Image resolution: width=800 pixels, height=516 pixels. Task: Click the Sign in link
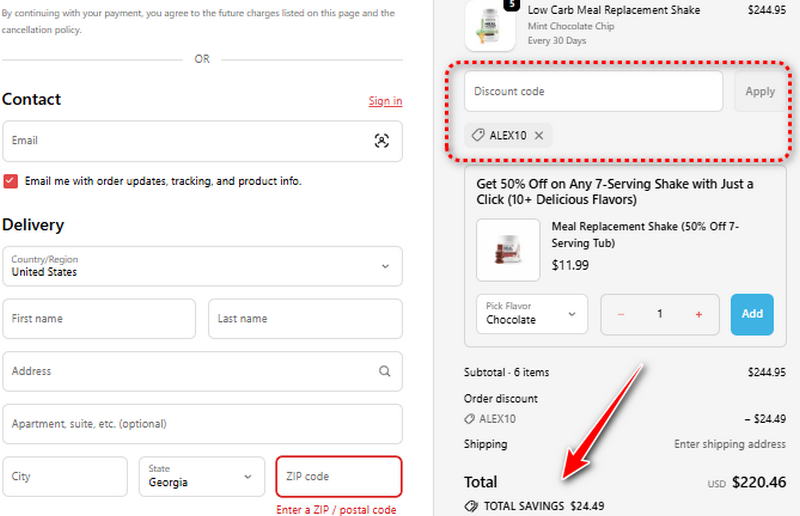point(385,101)
